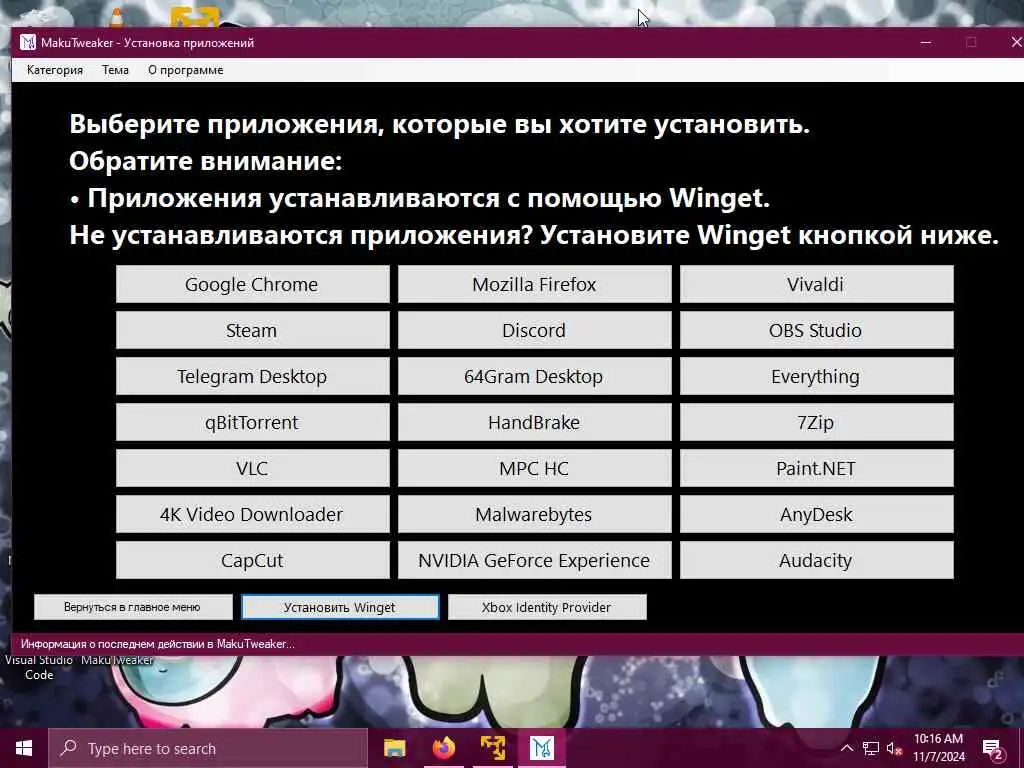Install 4K Video Downloader
The height and width of the screenshot is (768, 1024).
(x=253, y=514)
